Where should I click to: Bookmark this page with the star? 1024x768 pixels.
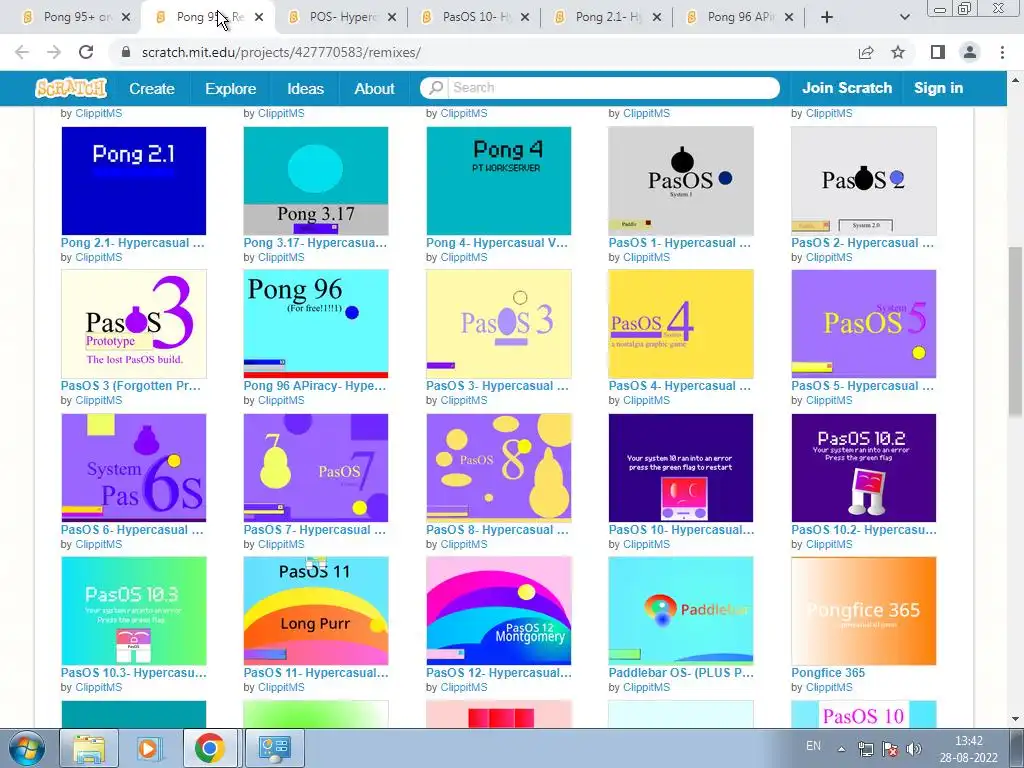(x=898, y=52)
